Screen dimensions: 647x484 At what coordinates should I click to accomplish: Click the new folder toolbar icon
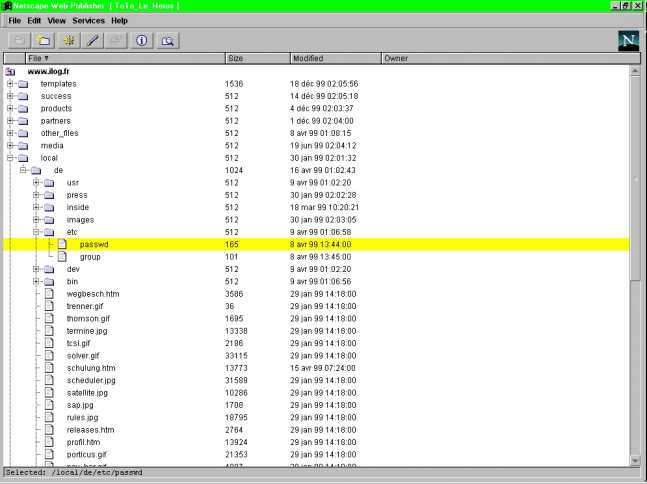tap(43, 40)
